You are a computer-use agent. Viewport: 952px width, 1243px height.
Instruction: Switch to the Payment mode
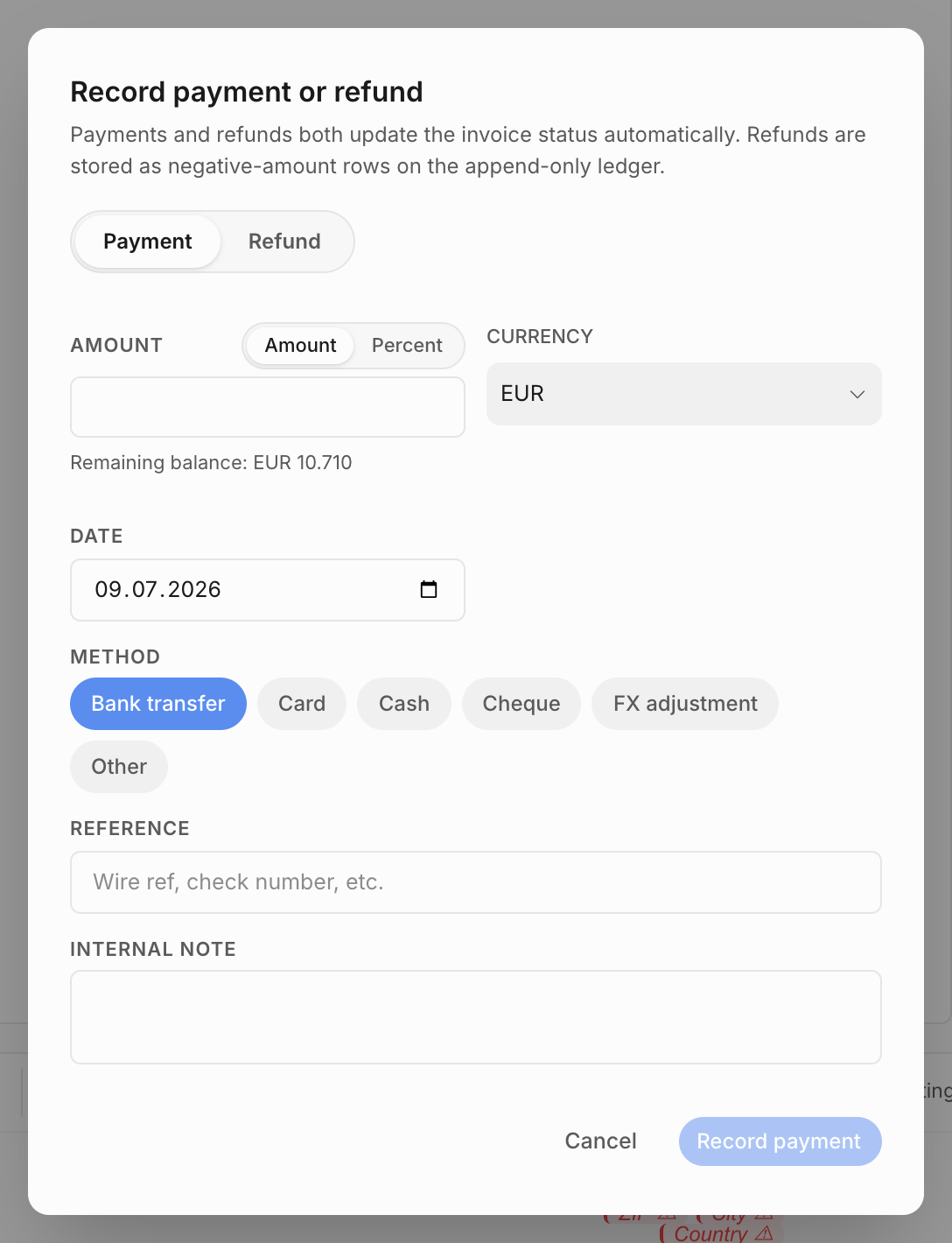pyautogui.click(x=147, y=242)
